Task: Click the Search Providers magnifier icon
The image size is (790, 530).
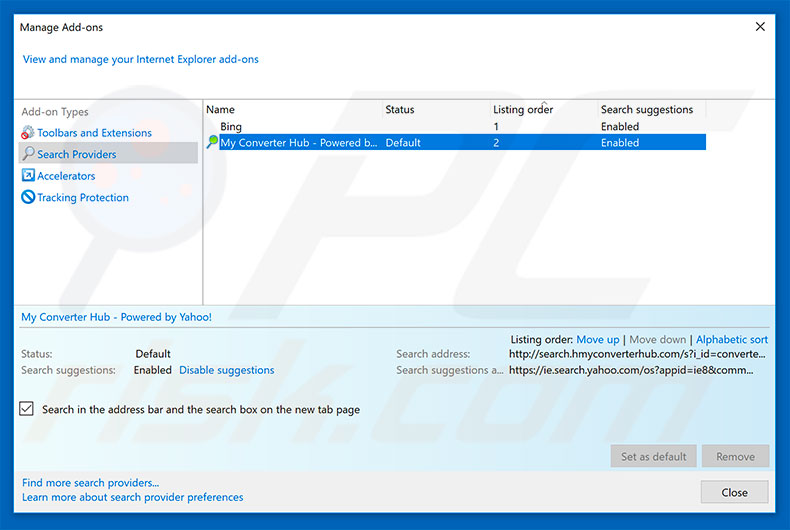Action: pyautogui.click(x=28, y=154)
